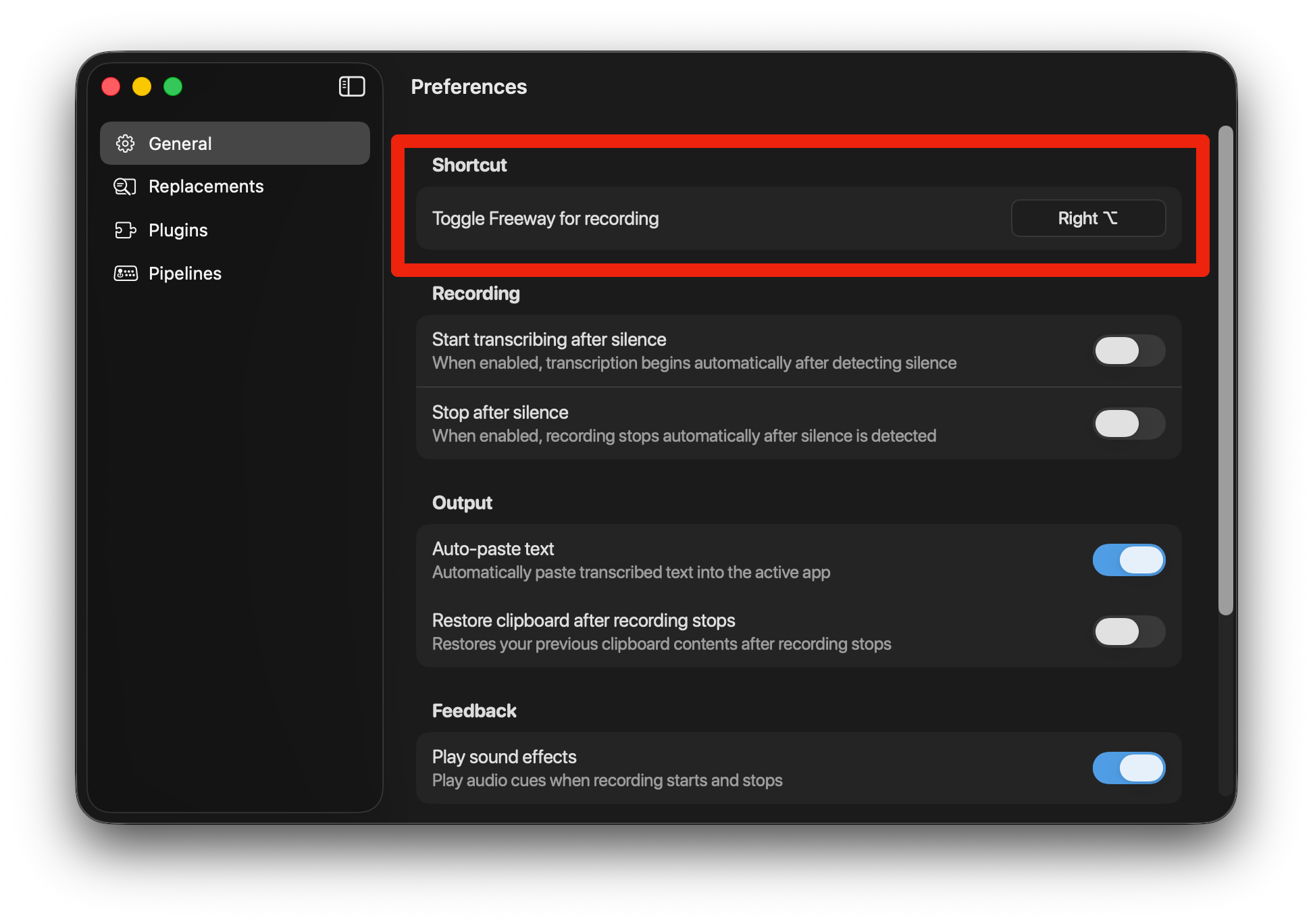Change the Right Option shortcut button
Image resolution: width=1313 pixels, height=924 pixels.
[1088, 218]
